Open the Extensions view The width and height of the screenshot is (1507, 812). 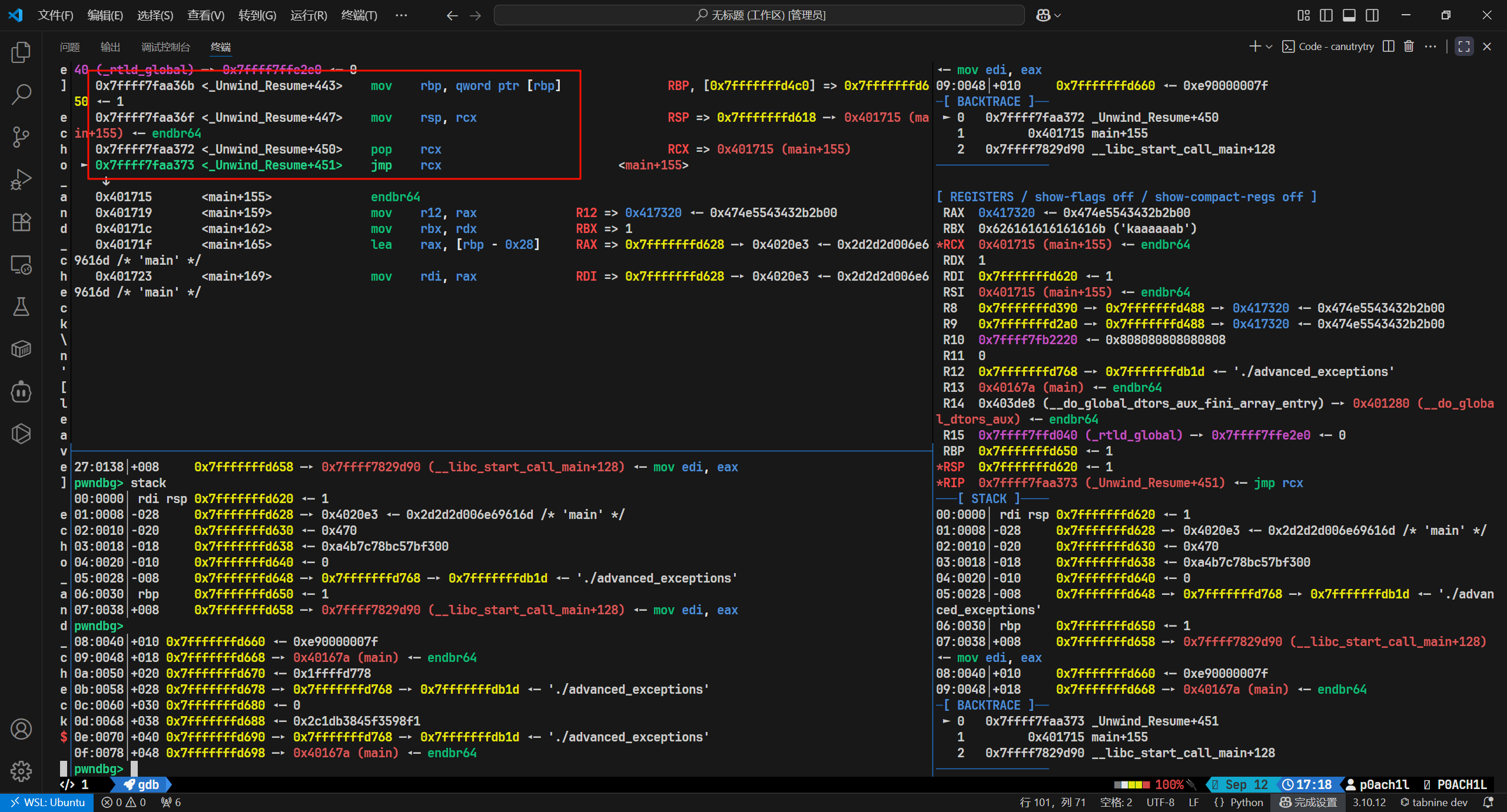pos(21,222)
